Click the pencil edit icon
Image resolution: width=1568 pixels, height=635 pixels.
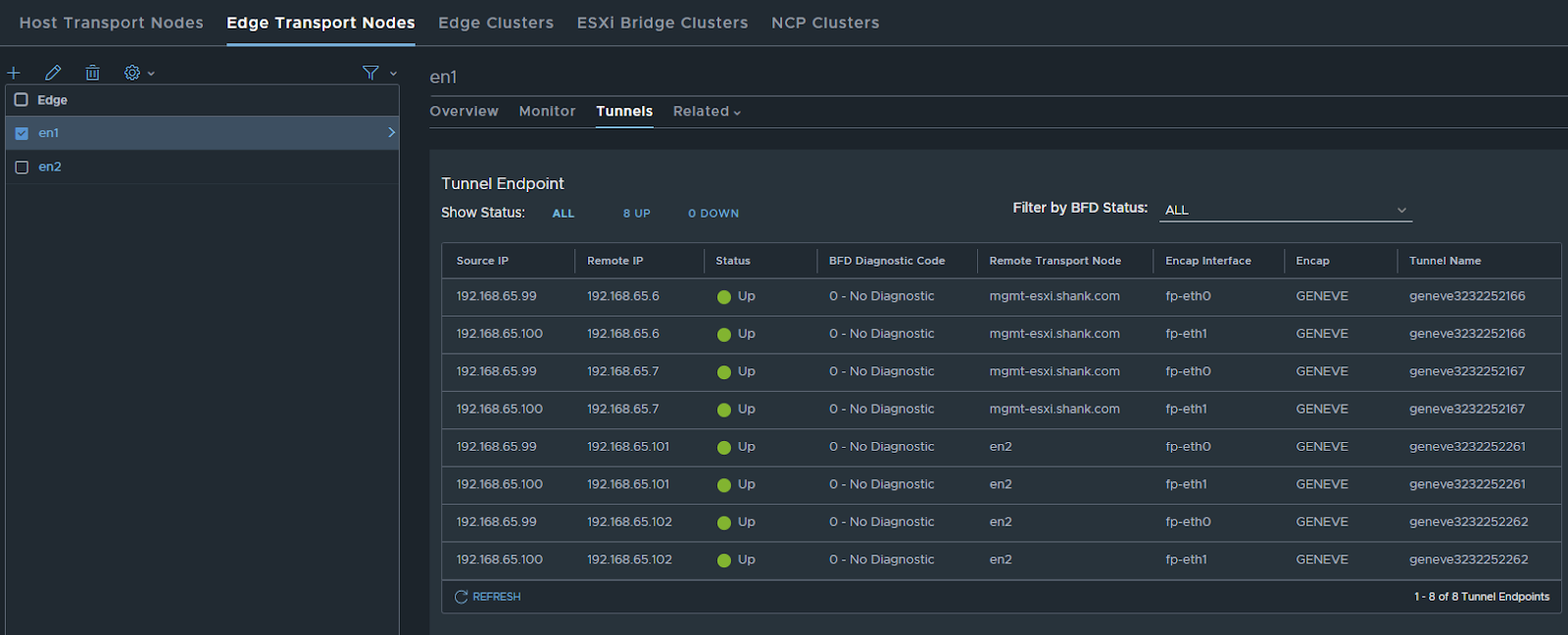click(53, 73)
